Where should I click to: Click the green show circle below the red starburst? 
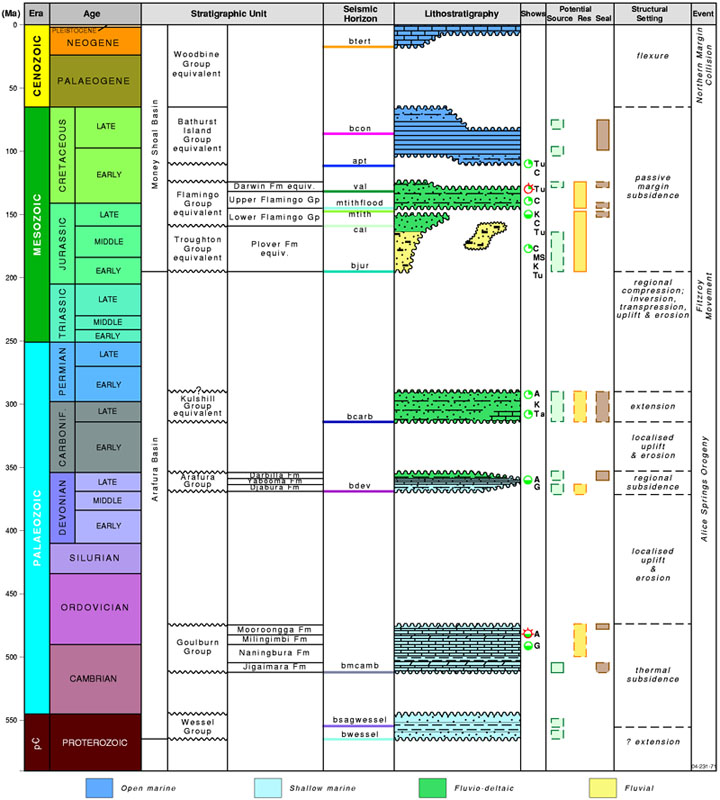[x=528, y=646]
